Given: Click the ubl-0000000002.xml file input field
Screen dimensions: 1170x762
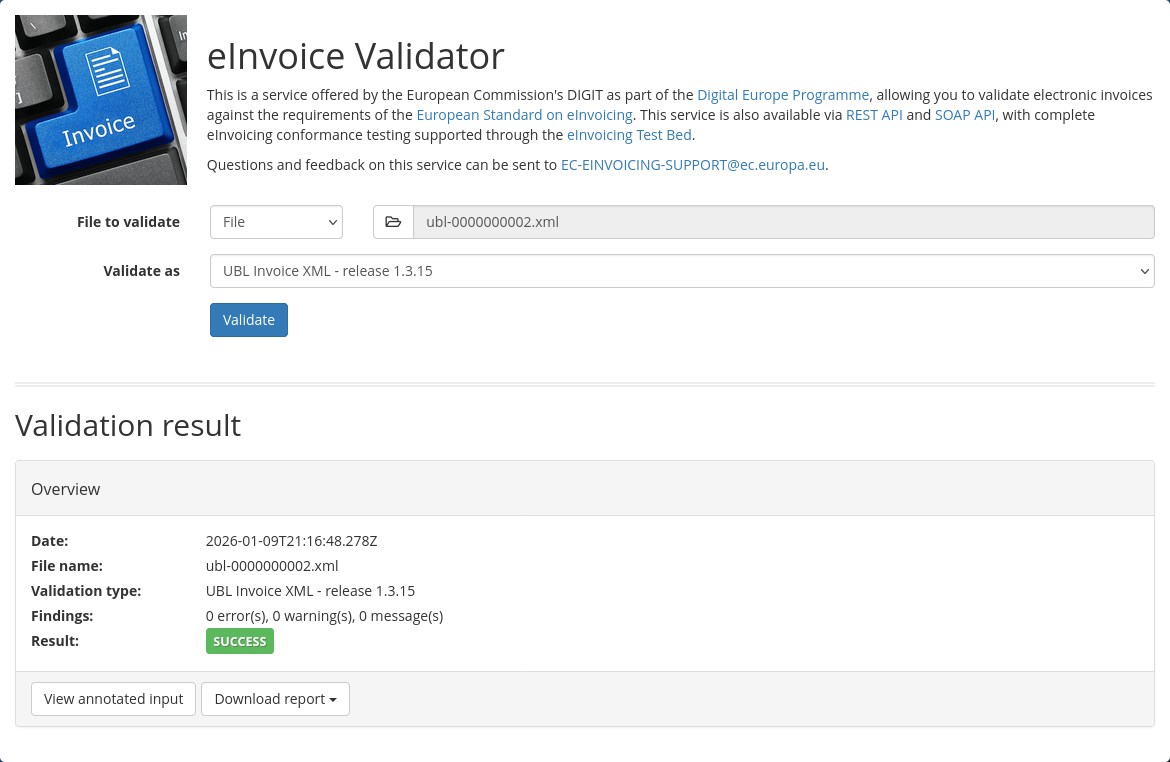Looking at the screenshot, I should coord(783,222).
